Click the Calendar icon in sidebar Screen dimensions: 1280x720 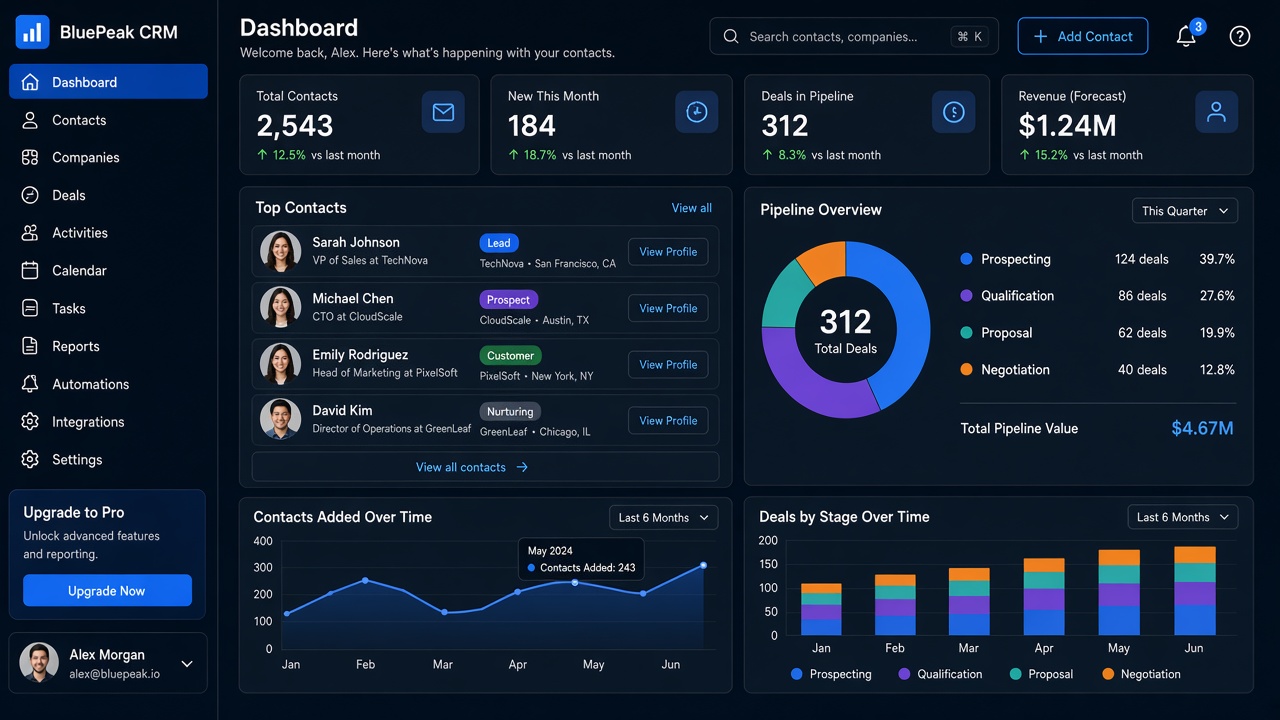tap(30, 271)
